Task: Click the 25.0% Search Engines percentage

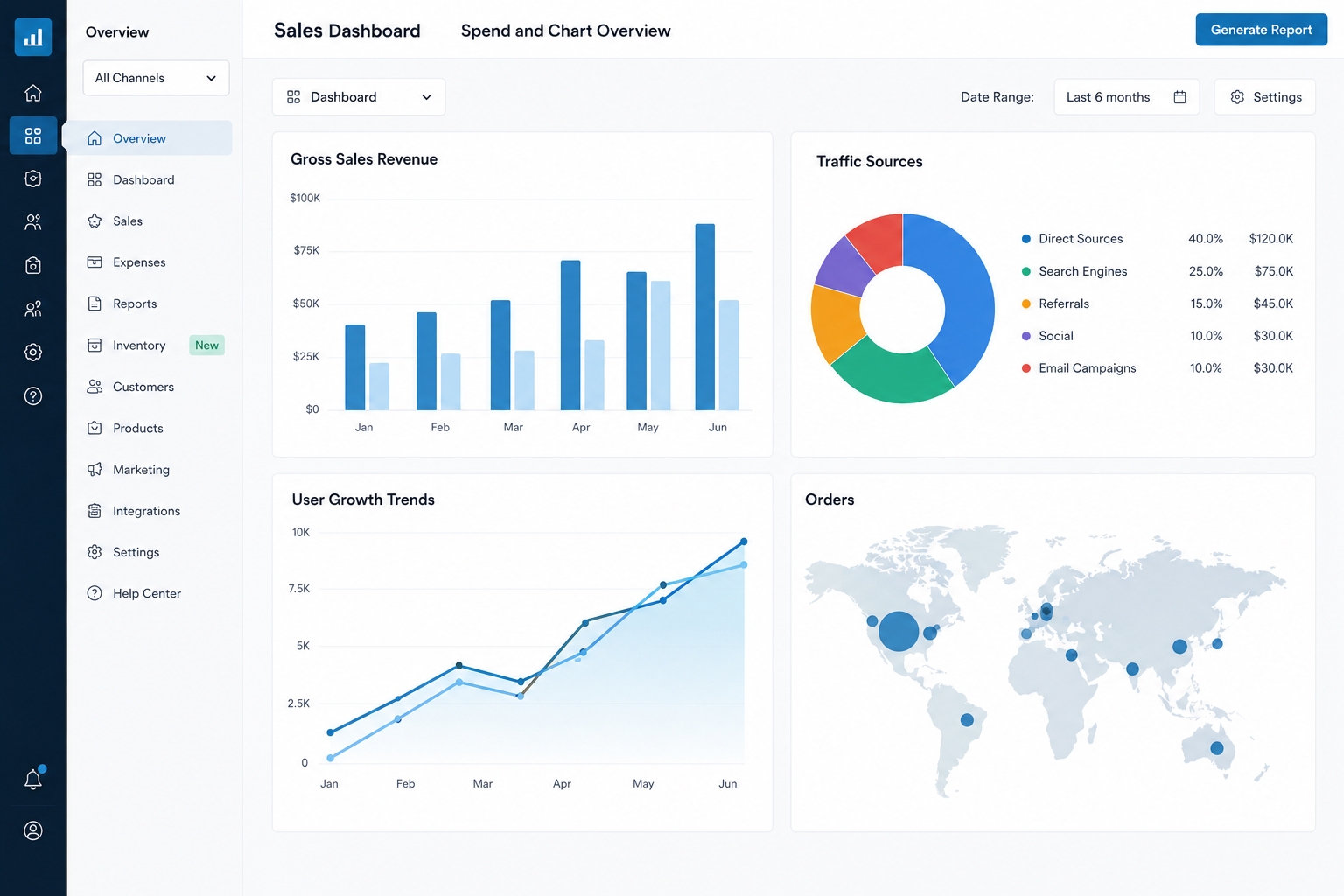Action: 1206,271
